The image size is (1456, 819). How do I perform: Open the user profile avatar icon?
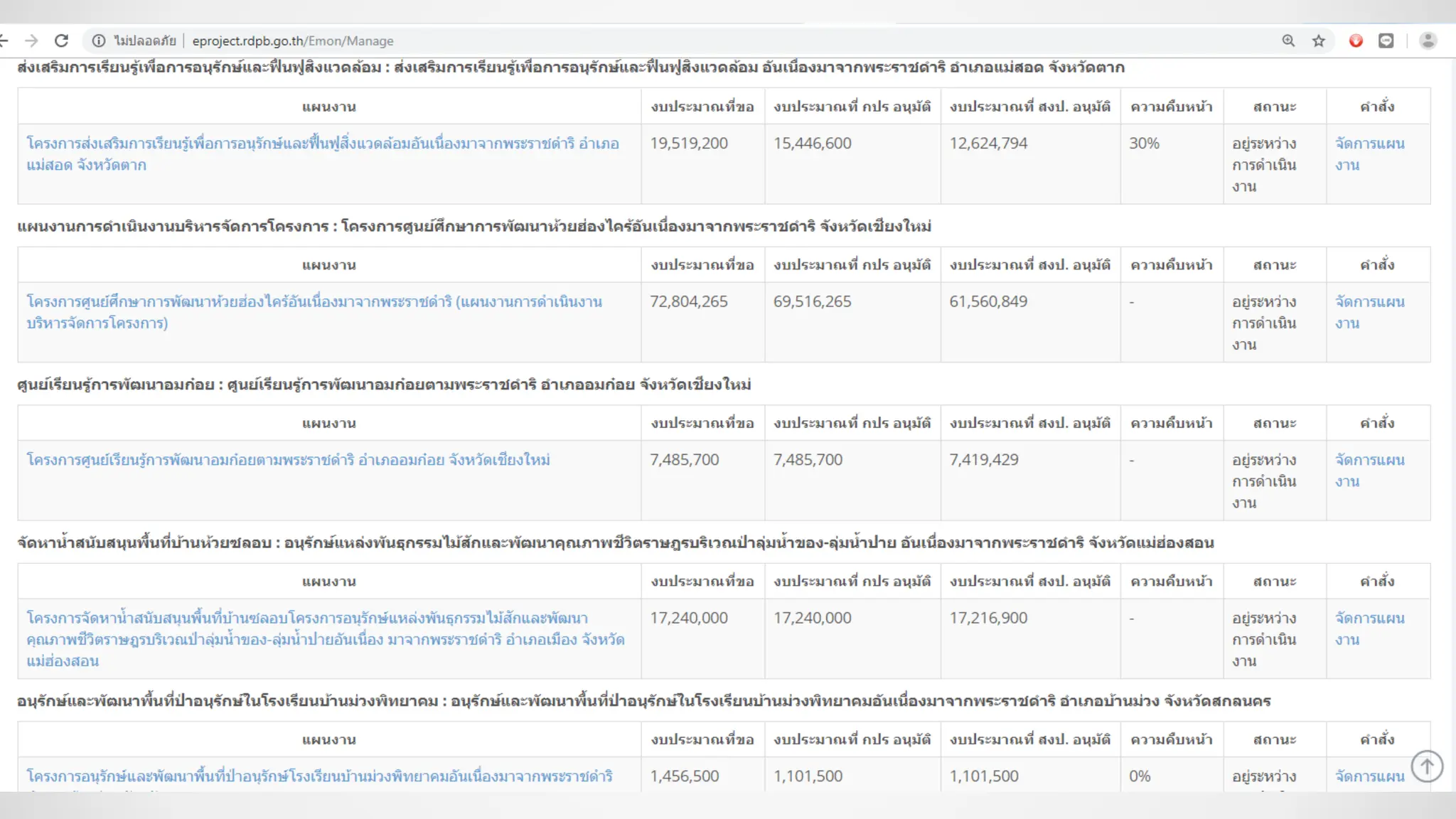[1428, 41]
